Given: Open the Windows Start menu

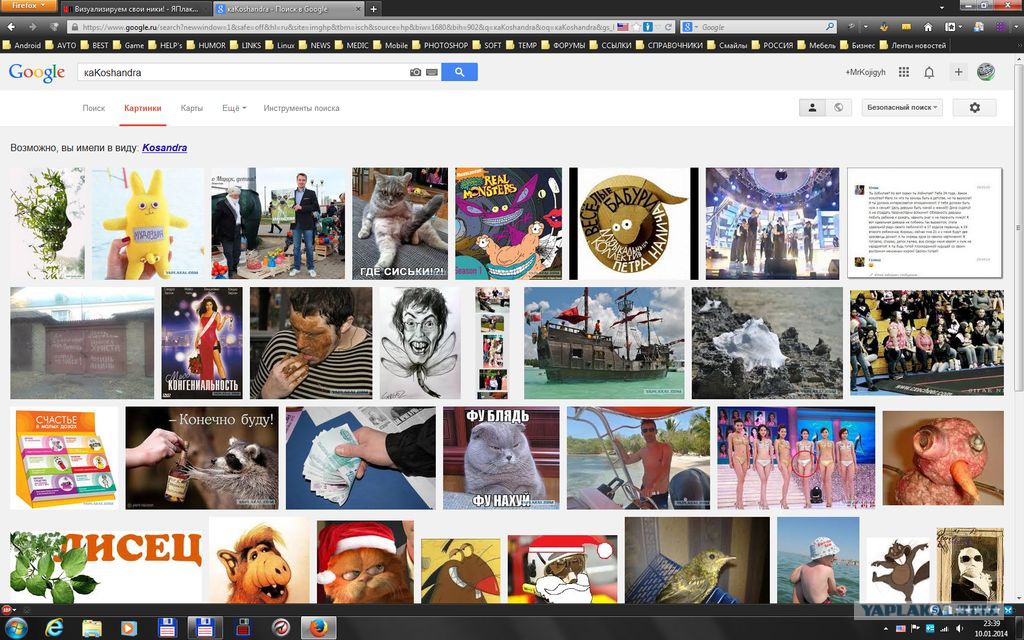Looking at the screenshot, I should tap(14, 628).
